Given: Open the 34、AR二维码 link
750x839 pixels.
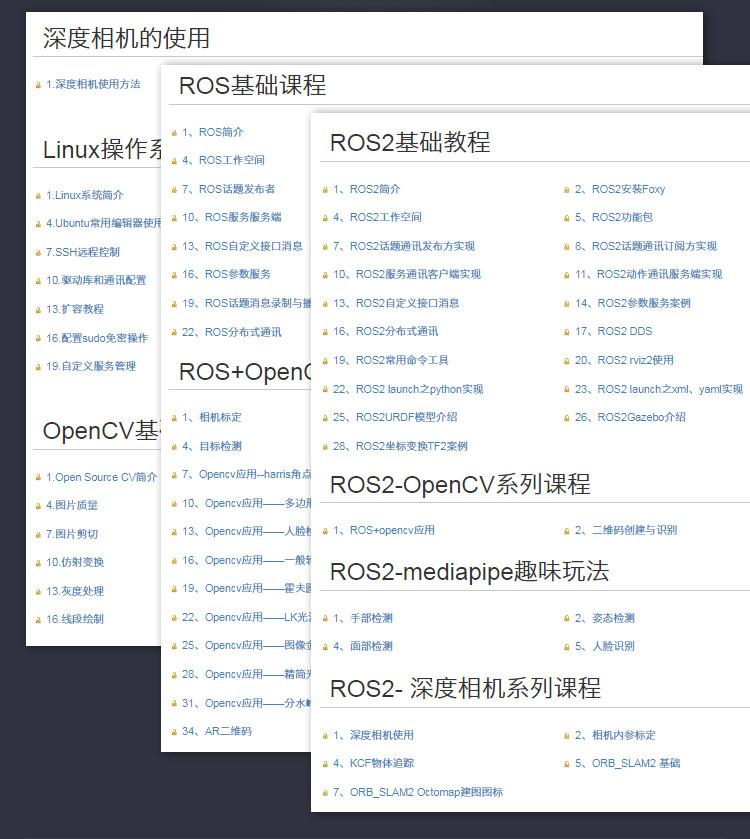Looking at the screenshot, I should click(217, 731).
